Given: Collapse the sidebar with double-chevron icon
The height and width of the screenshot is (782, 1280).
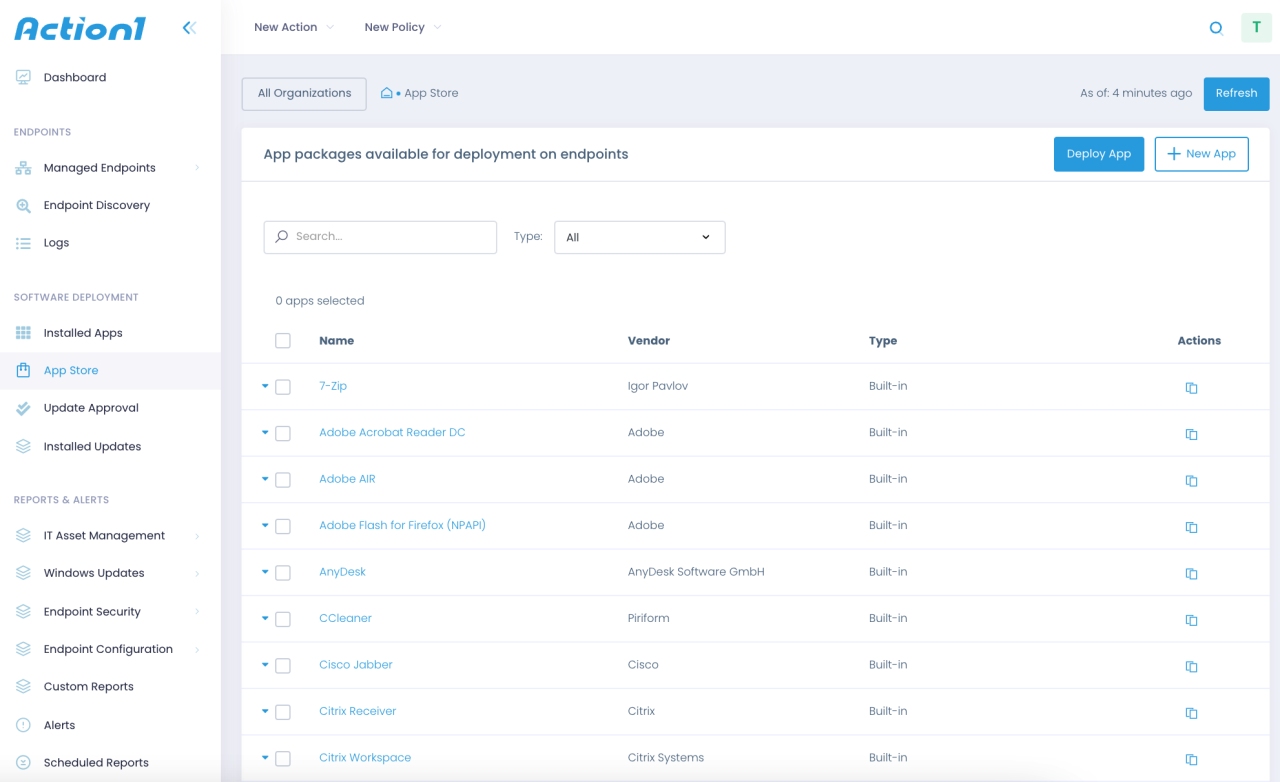Looking at the screenshot, I should tap(189, 28).
